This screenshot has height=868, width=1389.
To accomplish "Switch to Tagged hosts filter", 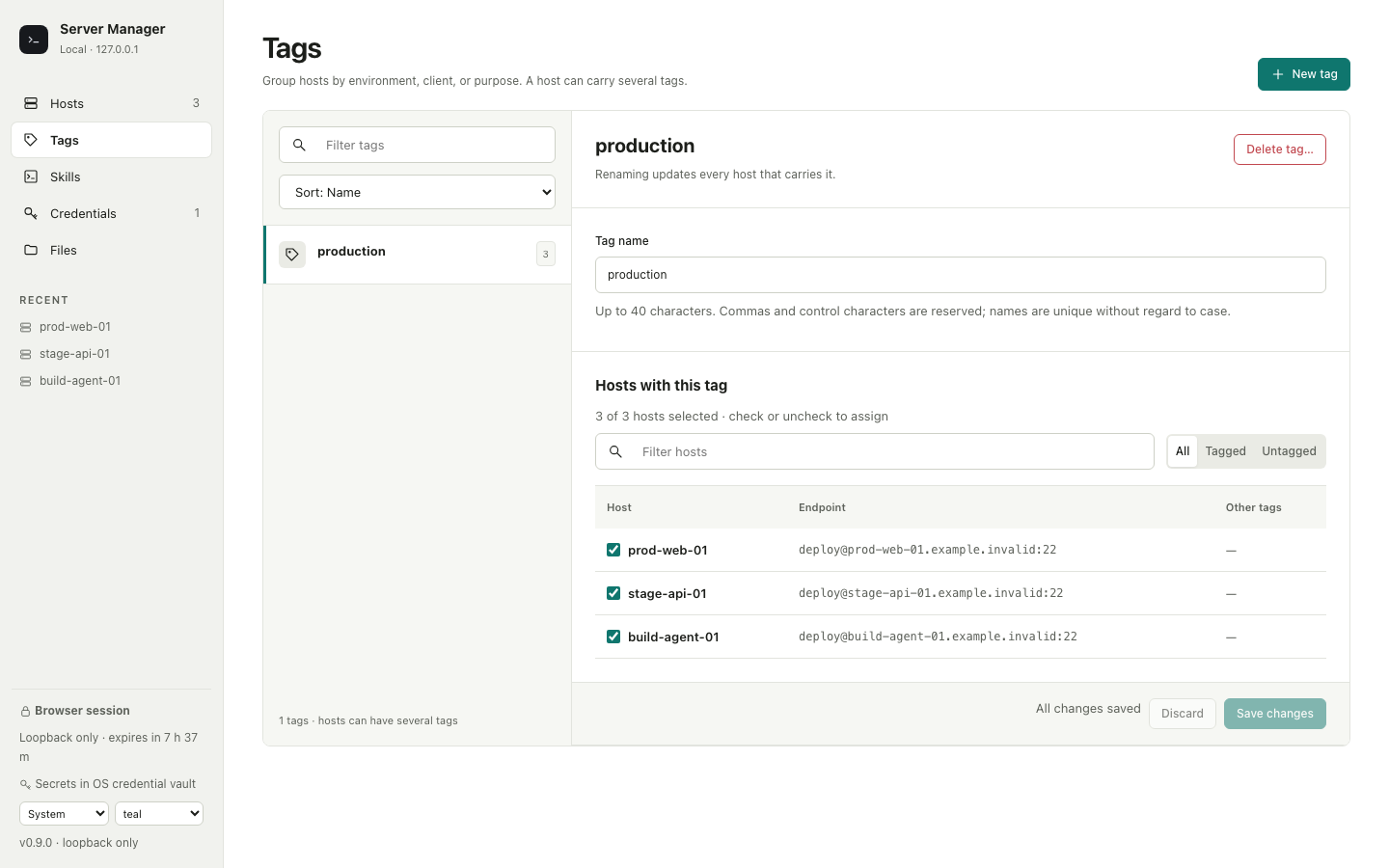I will 1225,451.
